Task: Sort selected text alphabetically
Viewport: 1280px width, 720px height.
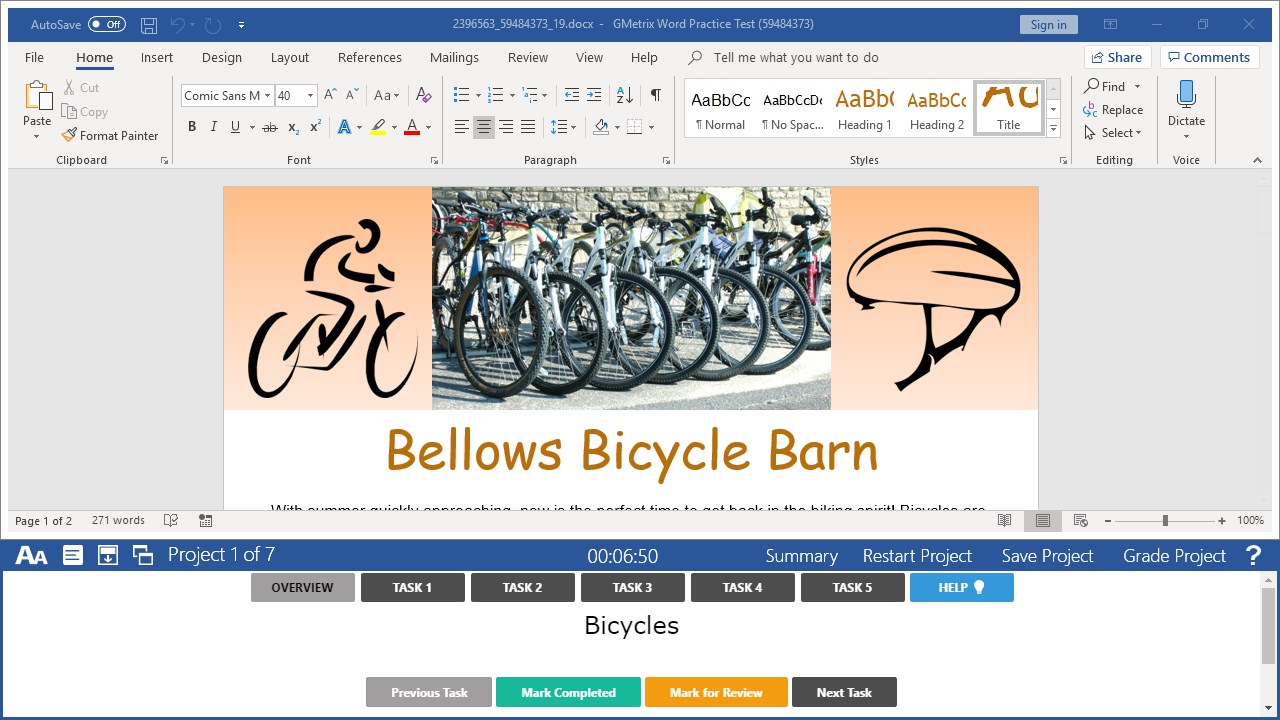Action: [624, 95]
